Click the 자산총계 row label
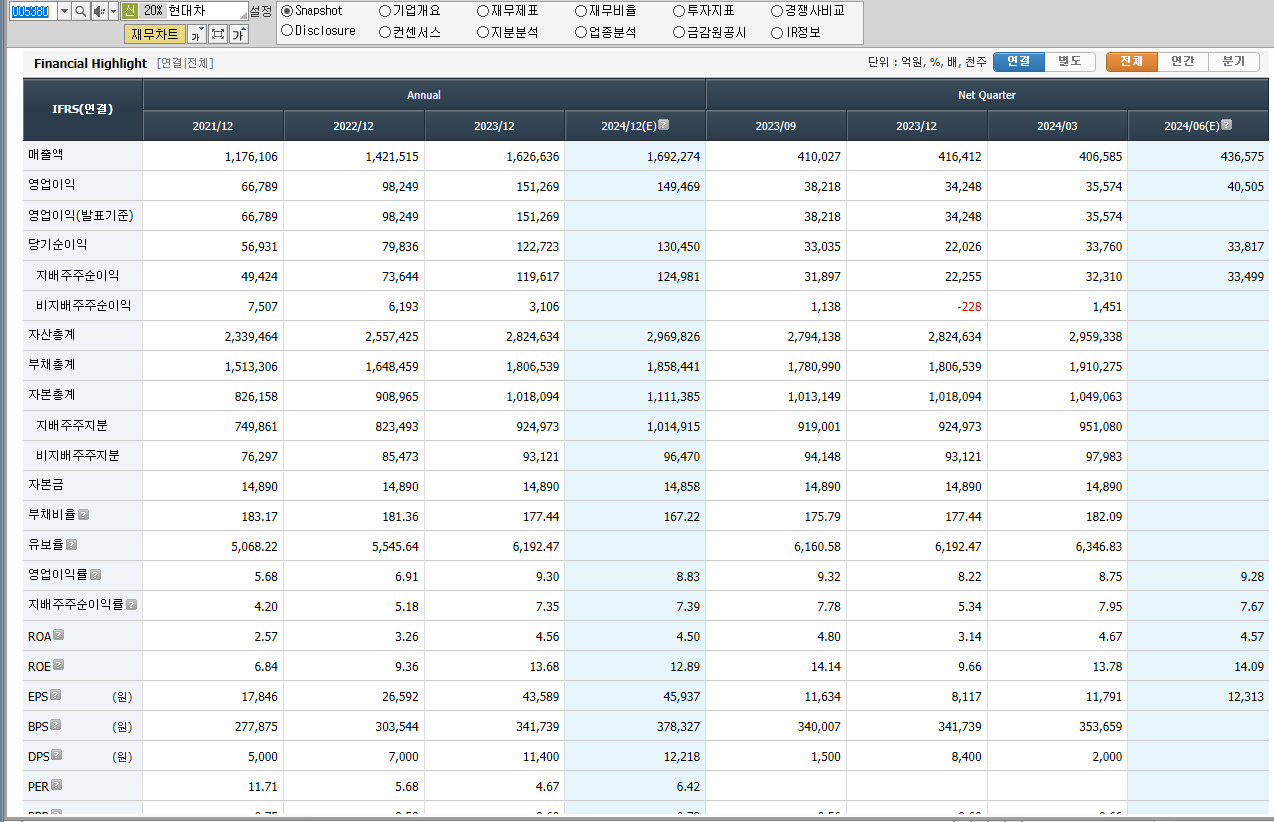Viewport: 1274px width, 822px height. (52, 335)
